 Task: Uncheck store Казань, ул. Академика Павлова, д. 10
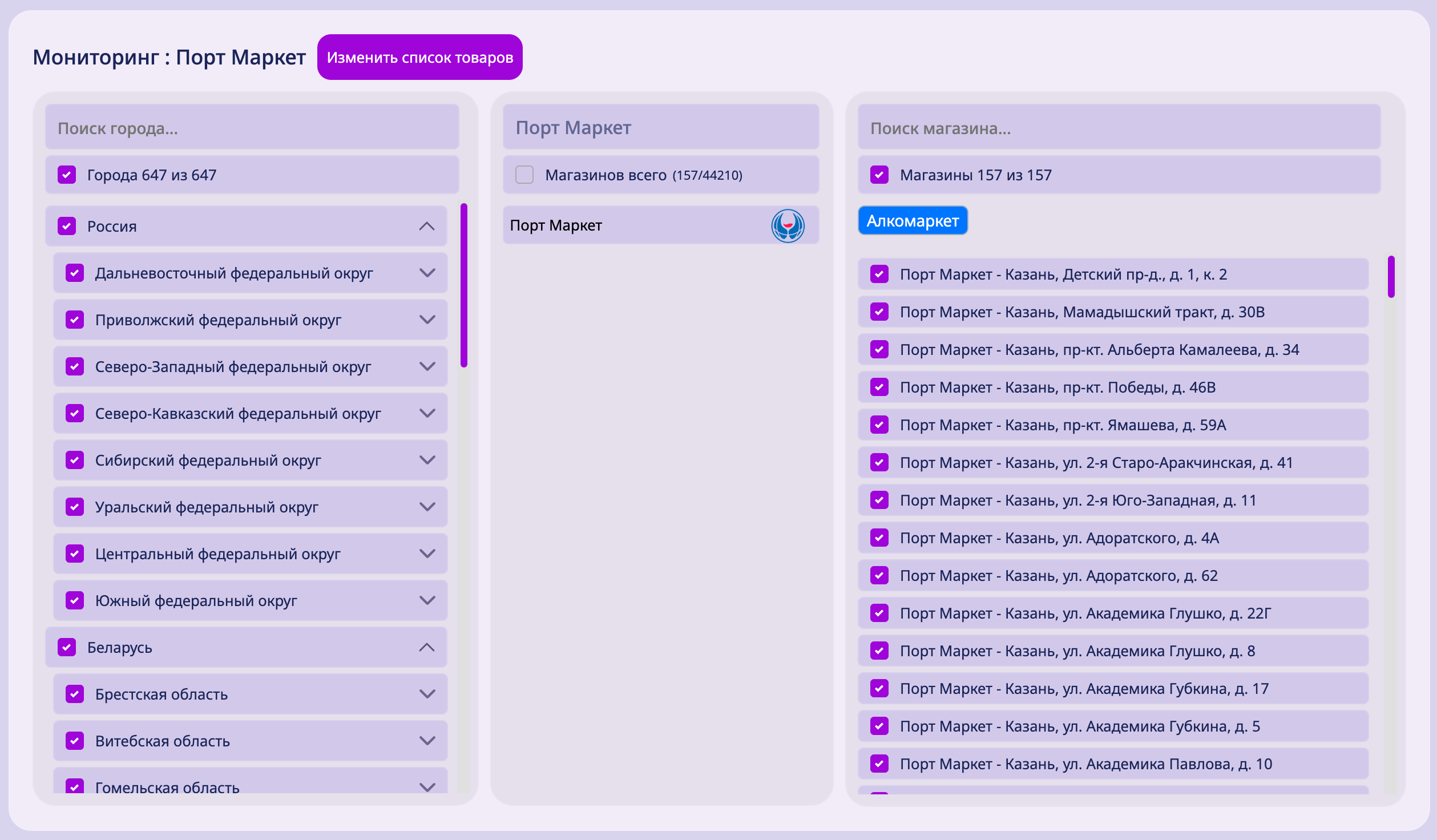click(879, 764)
